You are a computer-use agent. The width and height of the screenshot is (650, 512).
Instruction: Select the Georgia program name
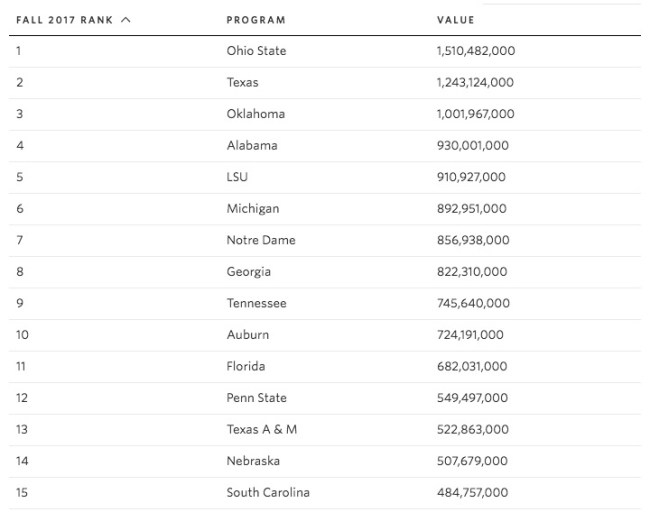coord(249,272)
